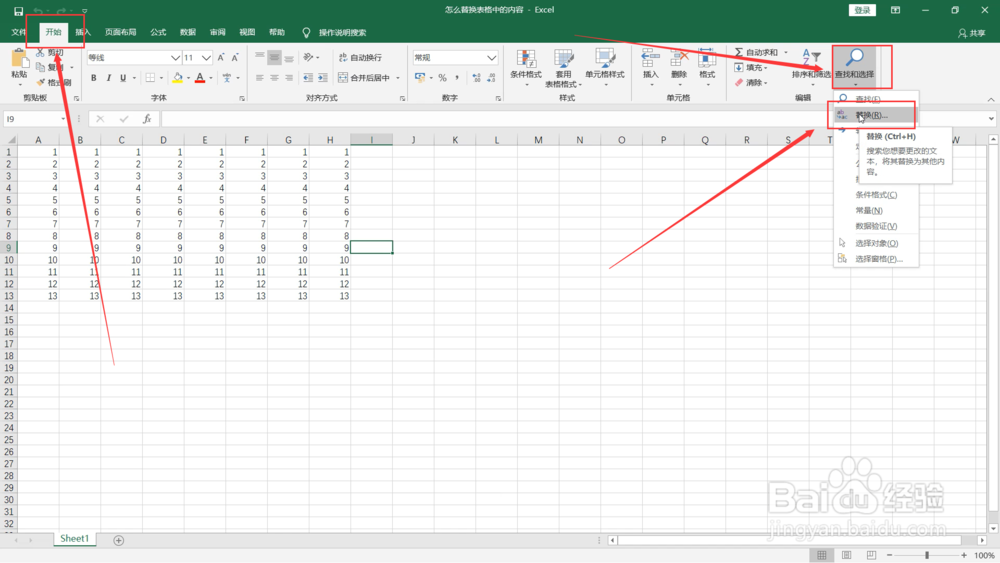Toggle bottom vertical alignment

coord(289,57)
